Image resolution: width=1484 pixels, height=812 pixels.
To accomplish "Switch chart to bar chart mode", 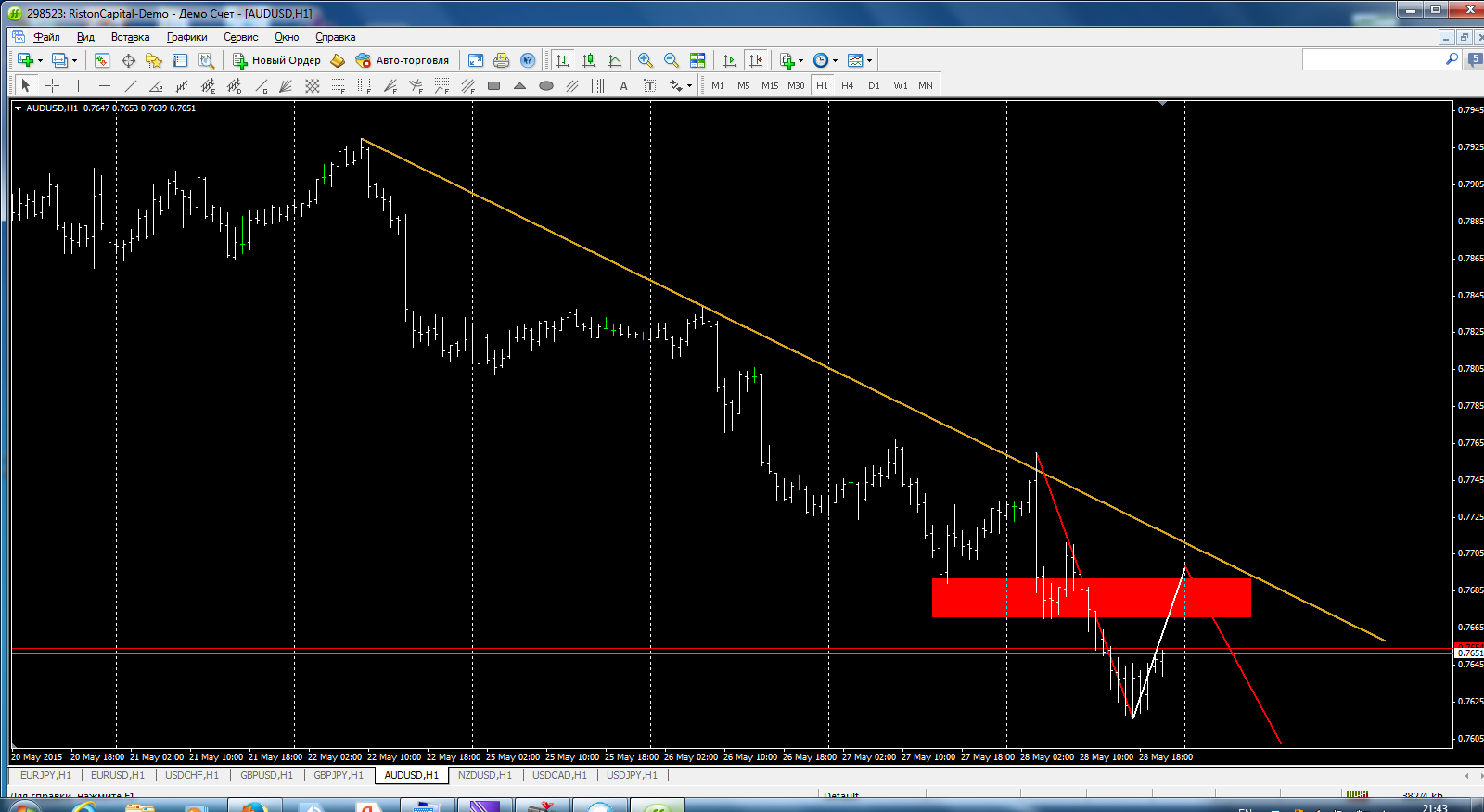I will point(563,60).
